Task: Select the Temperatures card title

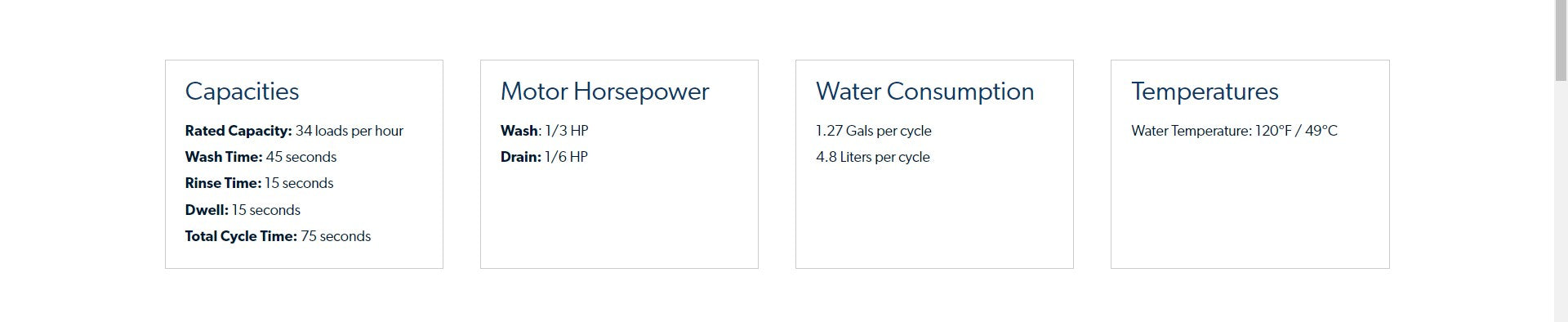Action: point(1205,92)
